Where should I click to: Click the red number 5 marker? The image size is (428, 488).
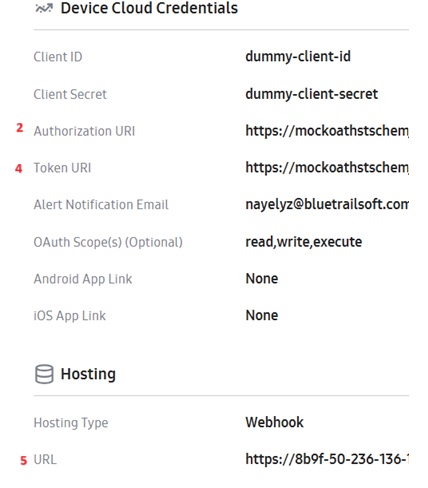click(23, 461)
